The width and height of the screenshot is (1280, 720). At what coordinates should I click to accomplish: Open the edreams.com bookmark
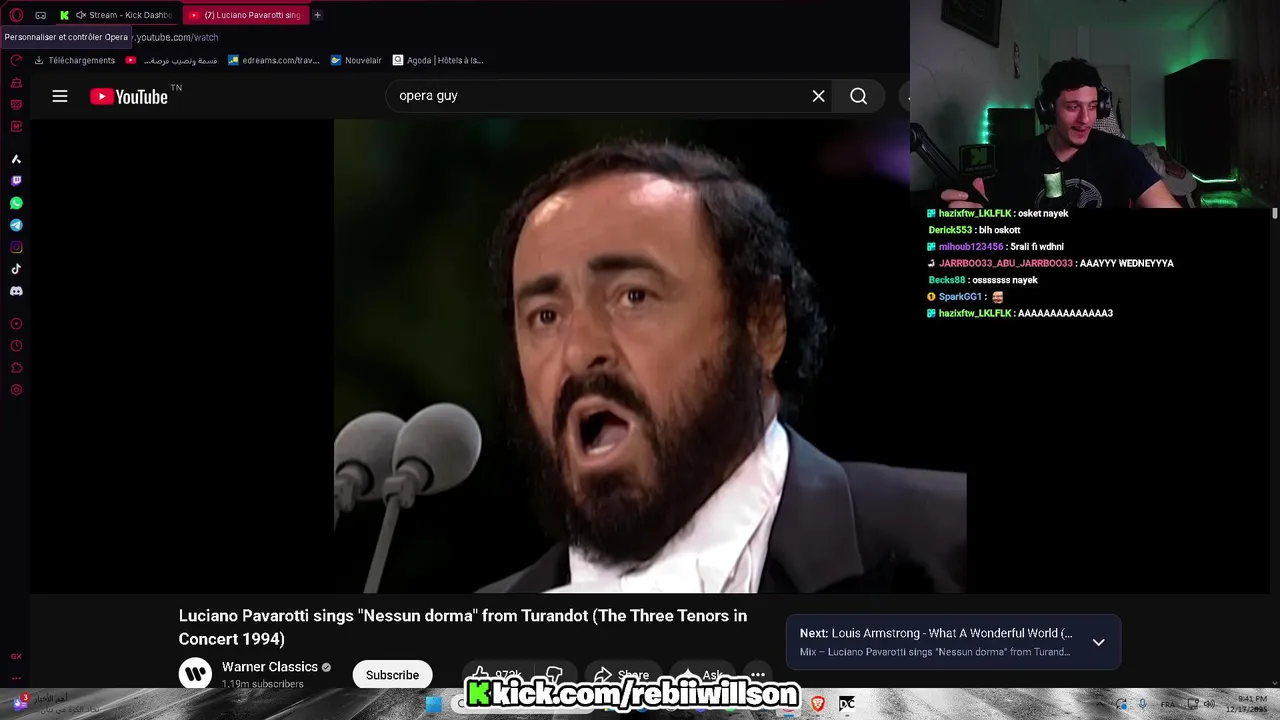pyautogui.click(x=274, y=60)
